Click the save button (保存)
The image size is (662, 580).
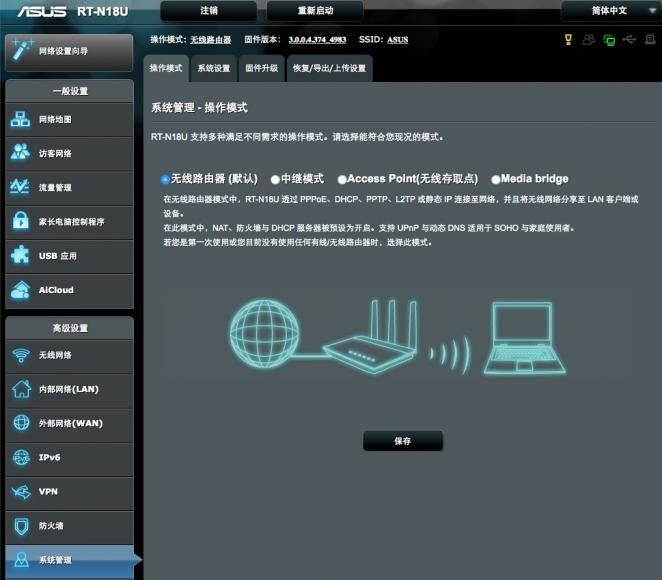403,441
